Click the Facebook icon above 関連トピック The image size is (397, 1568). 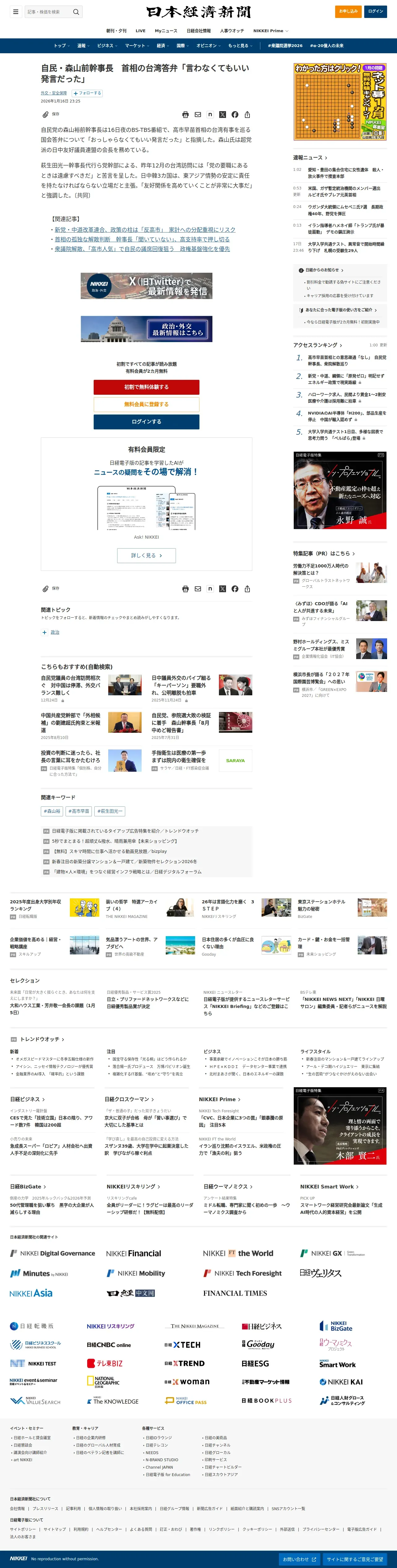click(235, 589)
